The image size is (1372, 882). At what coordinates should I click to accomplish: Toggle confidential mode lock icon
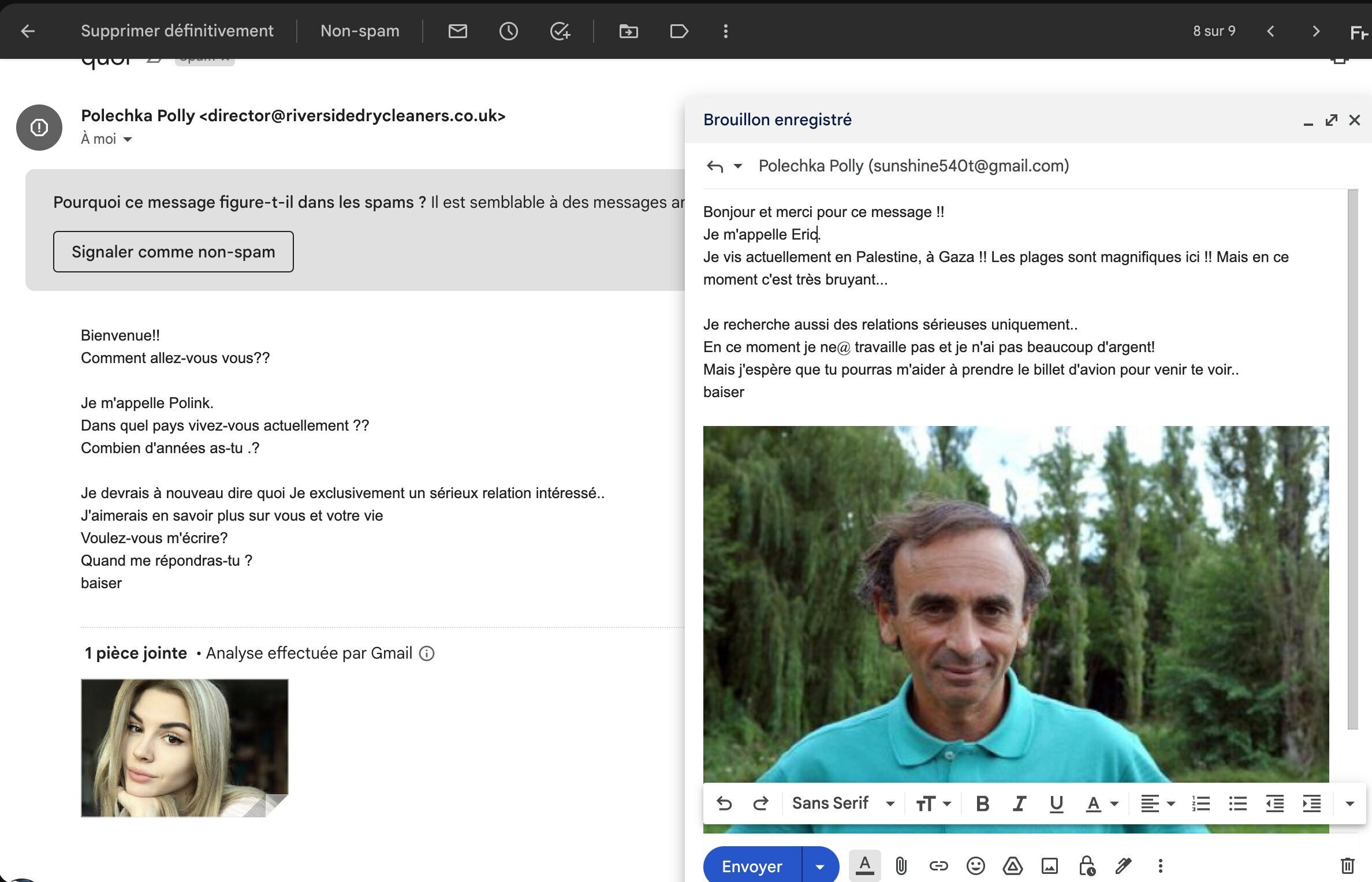point(1086,866)
